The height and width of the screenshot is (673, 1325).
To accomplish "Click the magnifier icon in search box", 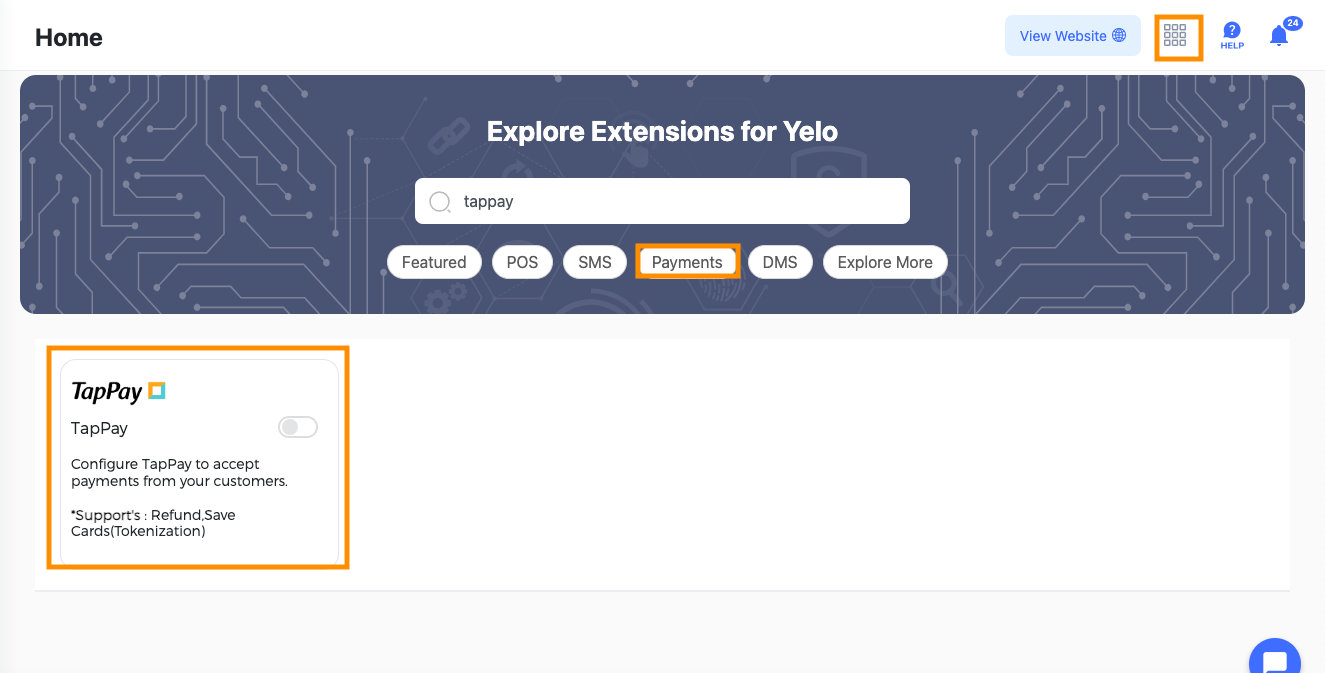I will [440, 202].
